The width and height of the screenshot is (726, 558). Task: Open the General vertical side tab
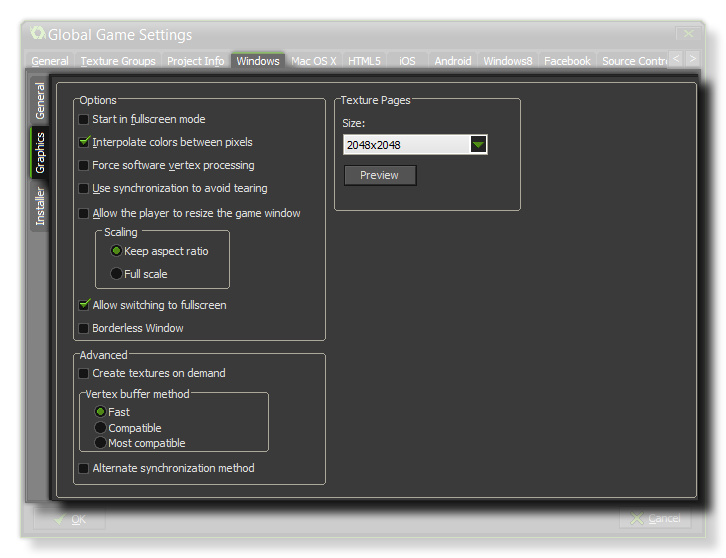pyautogui.click(x=40, y=101)
